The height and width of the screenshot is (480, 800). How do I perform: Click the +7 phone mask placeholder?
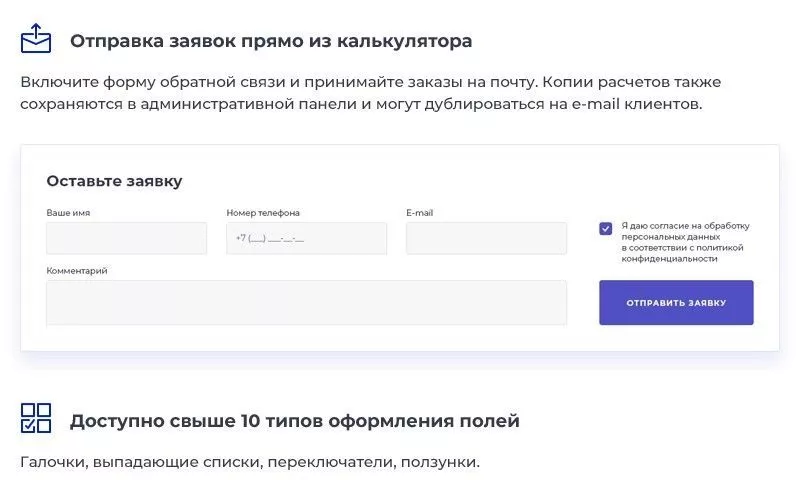click(270, 238)
